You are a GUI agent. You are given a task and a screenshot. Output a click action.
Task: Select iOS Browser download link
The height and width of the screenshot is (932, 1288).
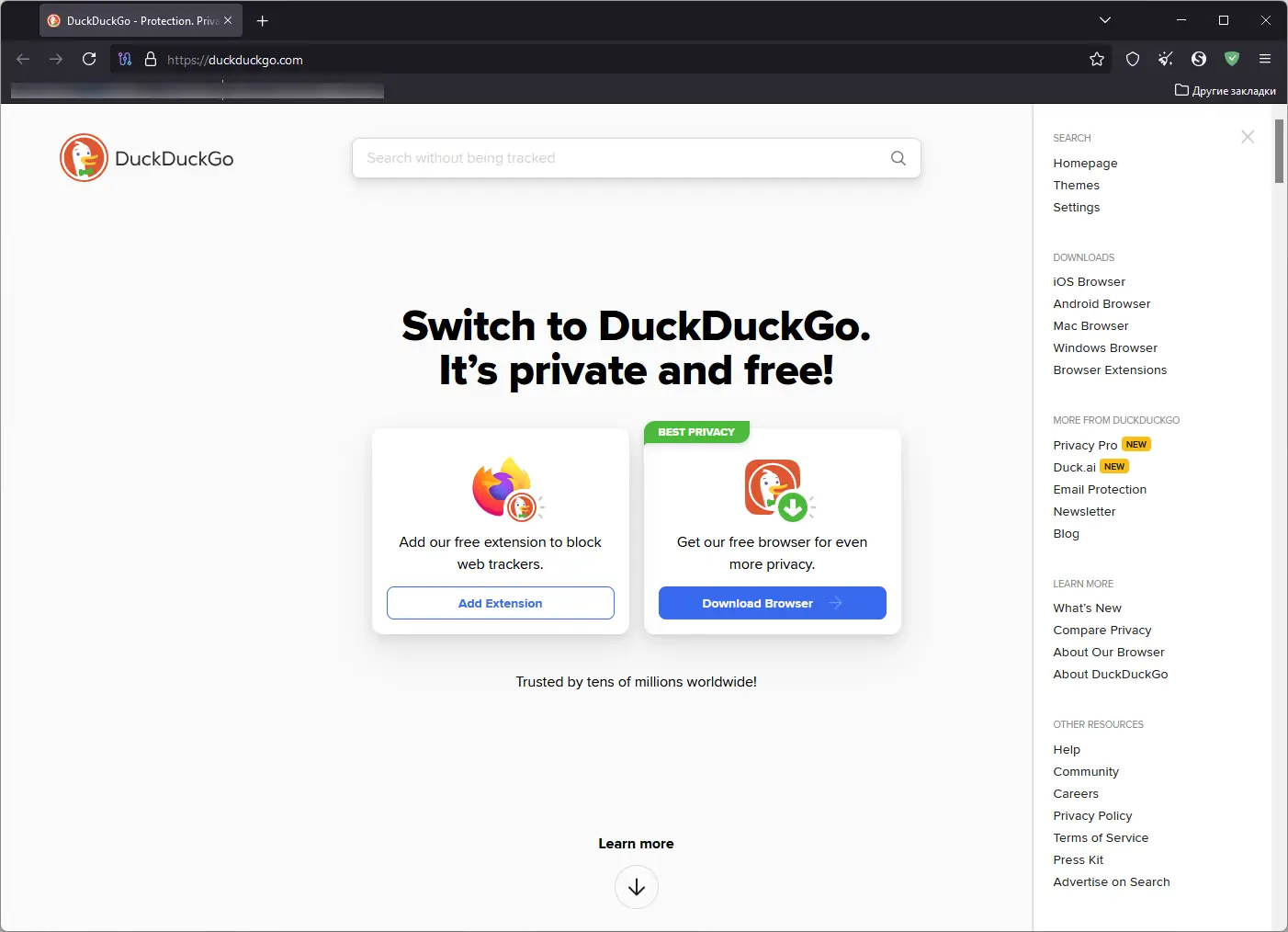coord(1090,281)
